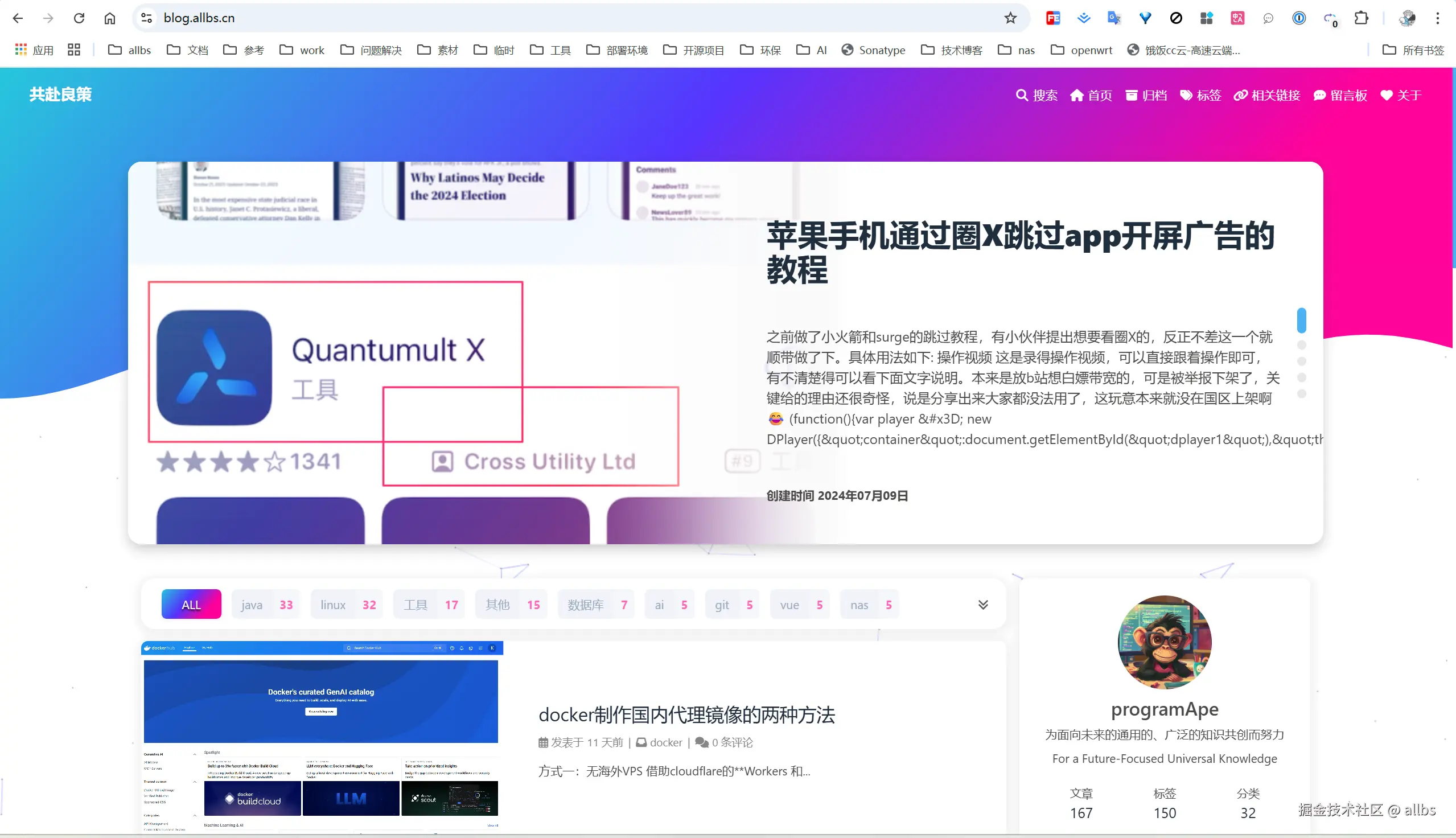Switch to the linux category tab
The width and height of the screenshot is (1456, 838).
click(345, 605)
